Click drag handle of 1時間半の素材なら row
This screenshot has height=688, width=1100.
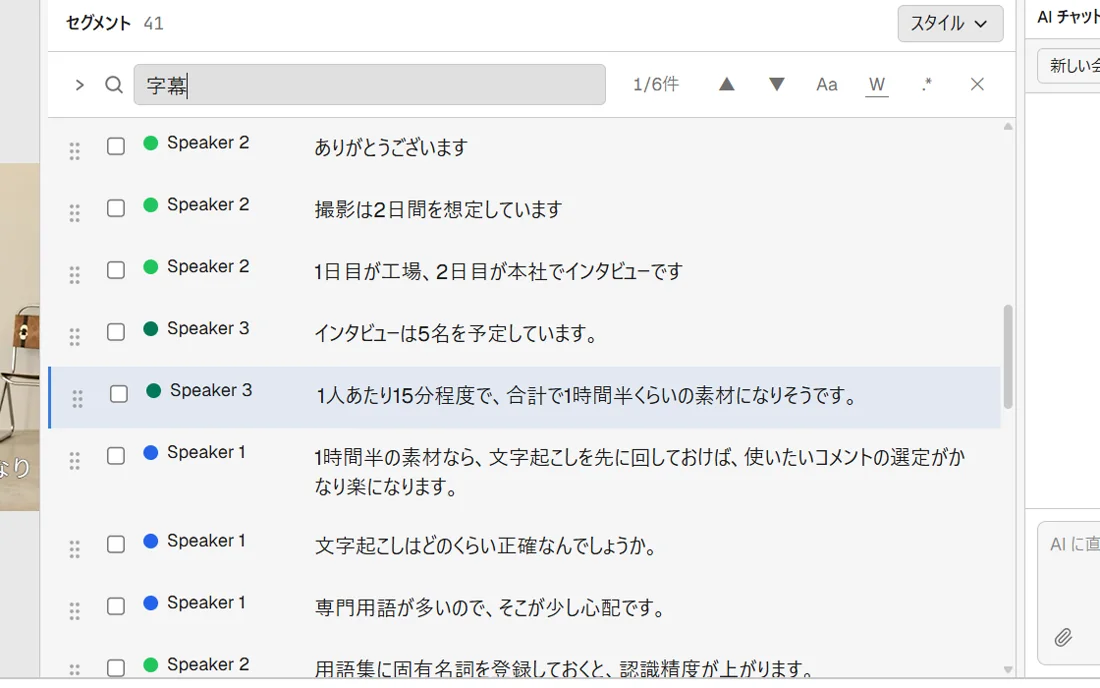click(74, 461)
